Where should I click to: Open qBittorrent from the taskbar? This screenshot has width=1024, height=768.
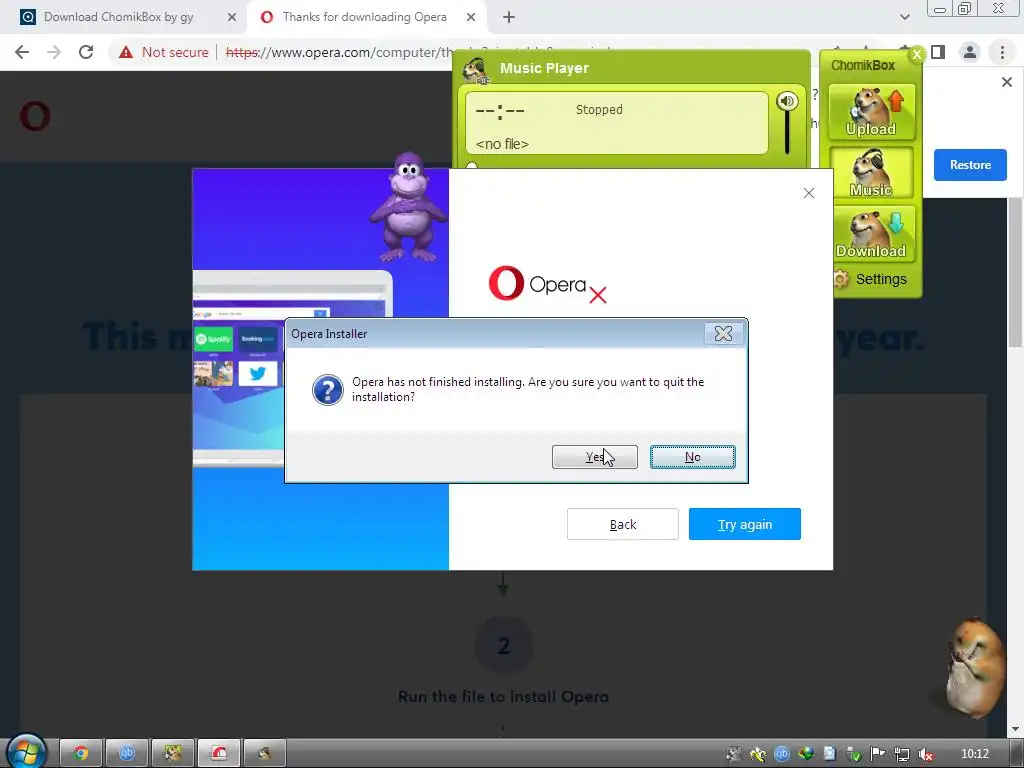pos(127,753)
